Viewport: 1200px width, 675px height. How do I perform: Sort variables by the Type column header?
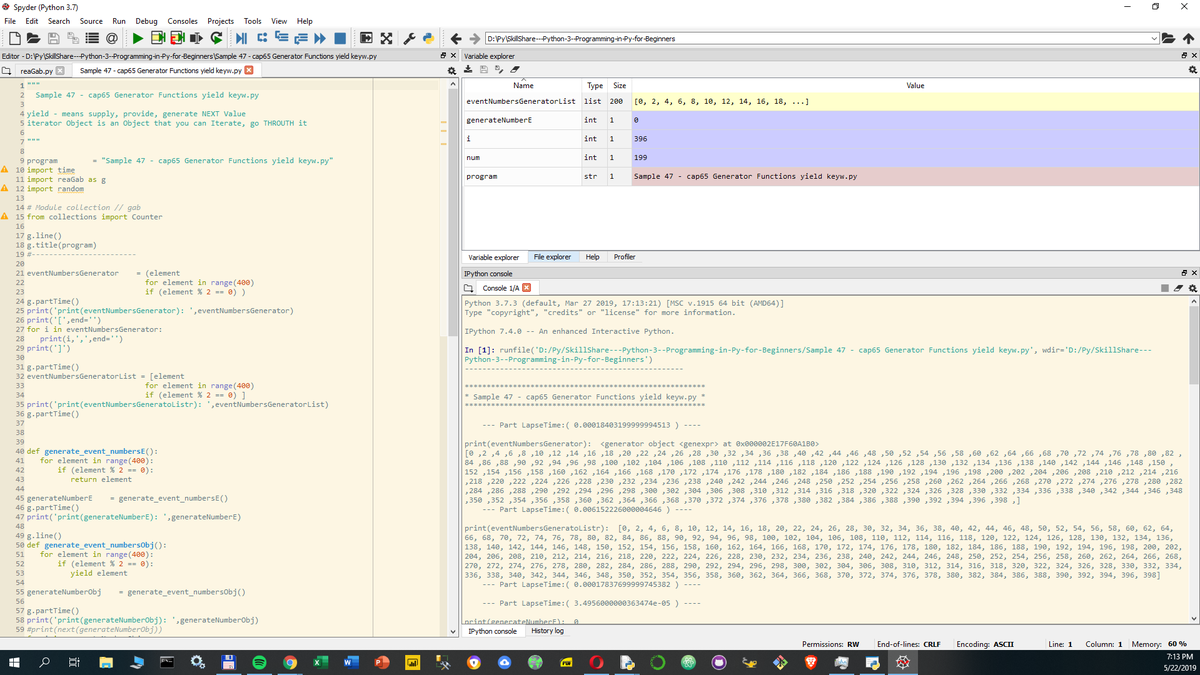[x=595, y=86]
